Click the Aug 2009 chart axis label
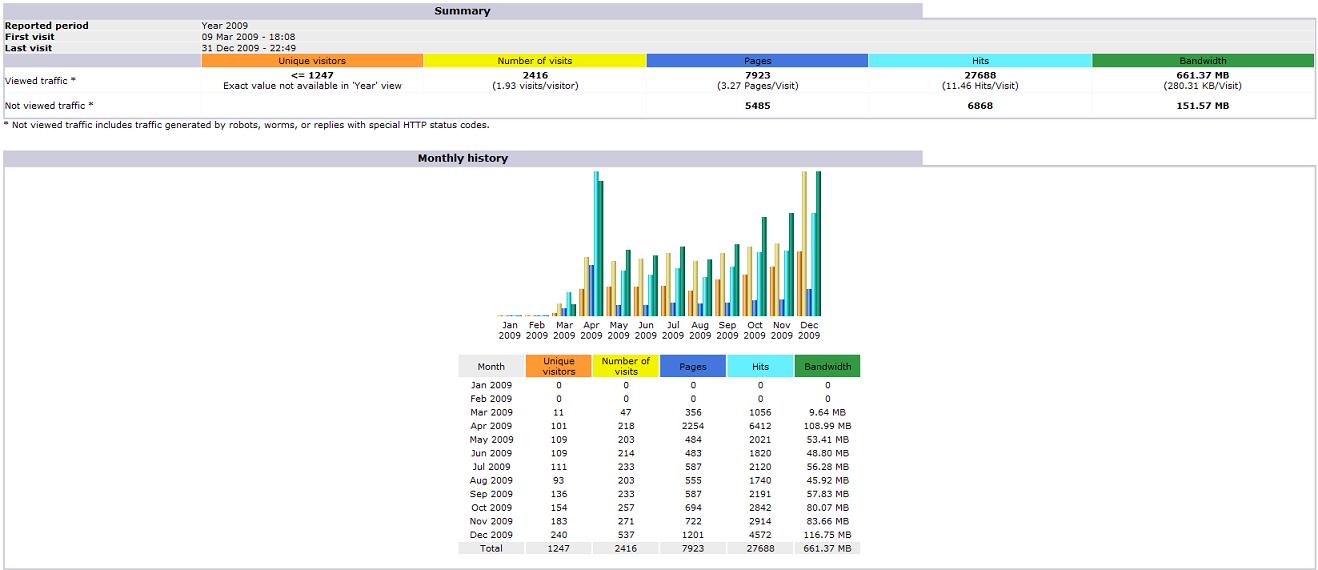This screenshot has height=570, width=1318. pos(700,330)
